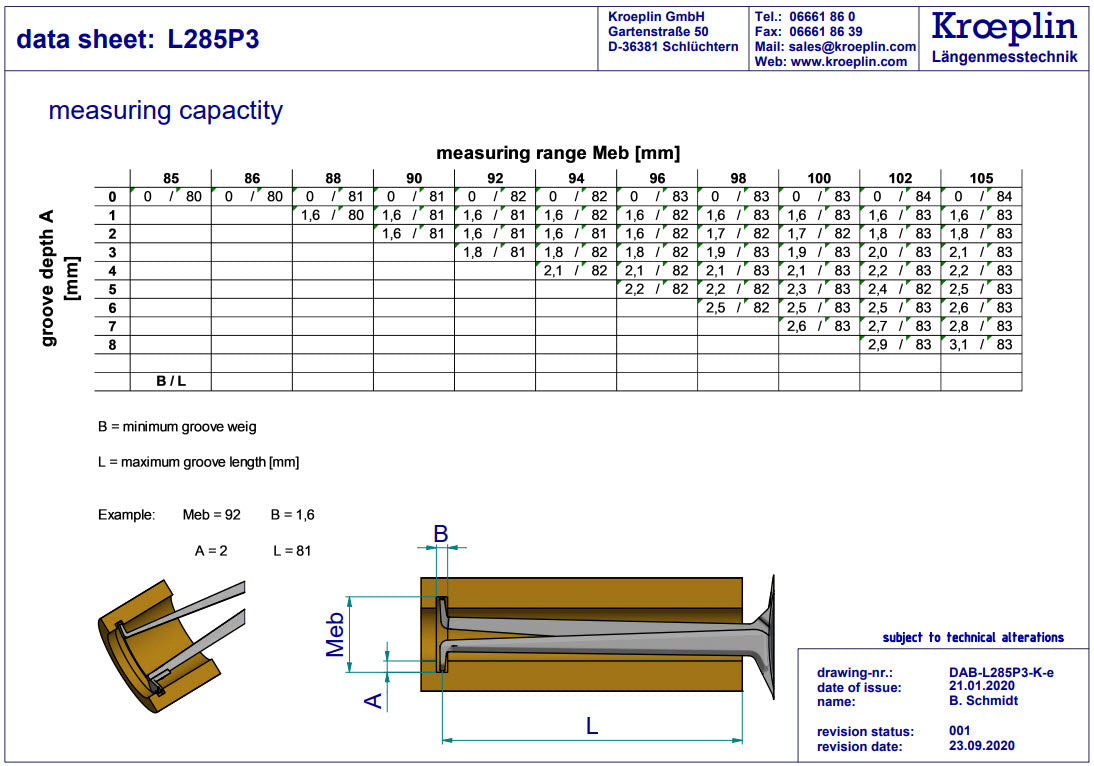The width and height of the screenshot is (1094, 766).
Task: Click the revision date 23.09.2020
Action: click(x=981, y=746)
